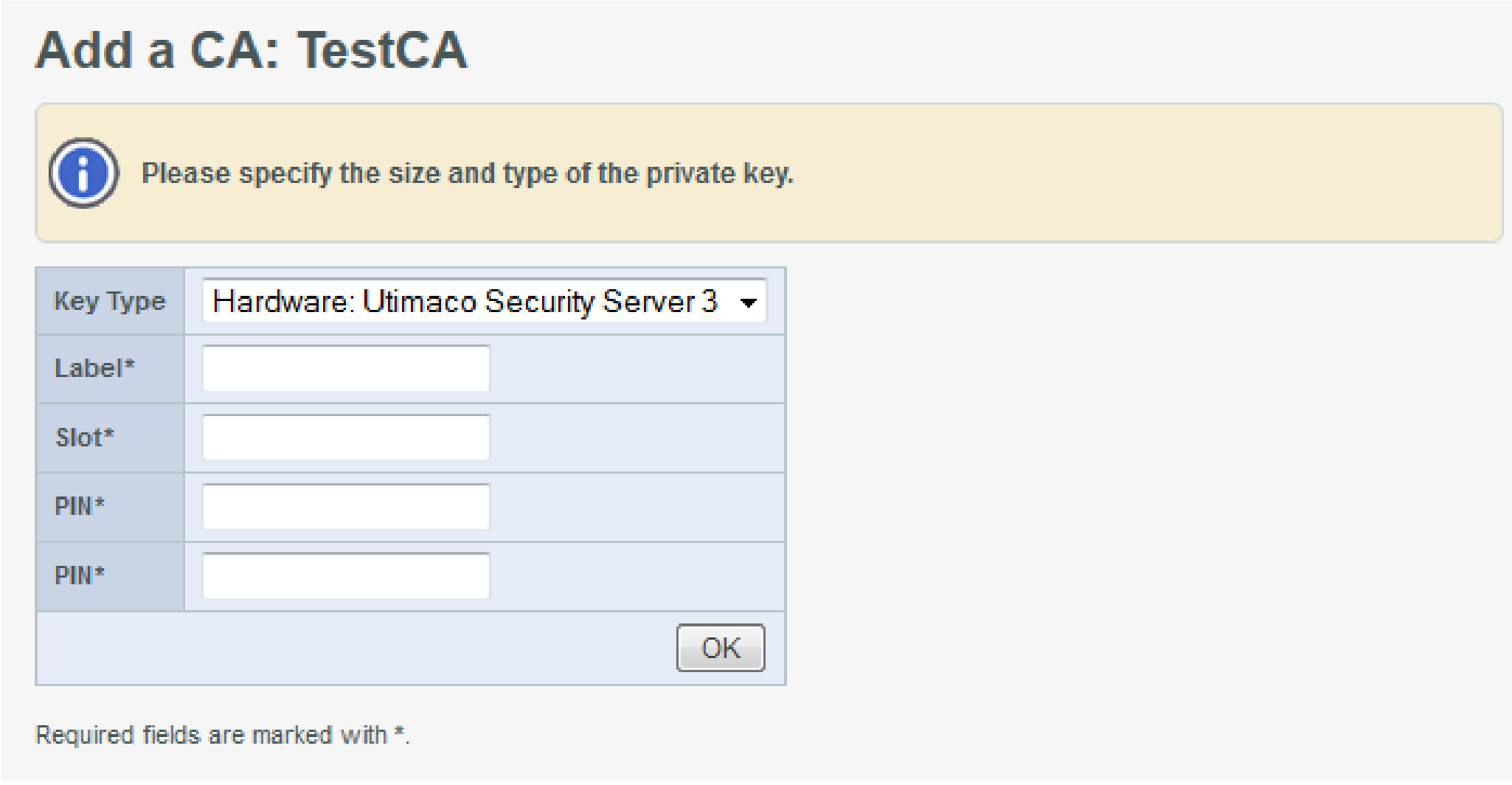This screenshot has height=785, width=1512.
Task: Click the Key Type row label
Action: click(x=110, y=301)
